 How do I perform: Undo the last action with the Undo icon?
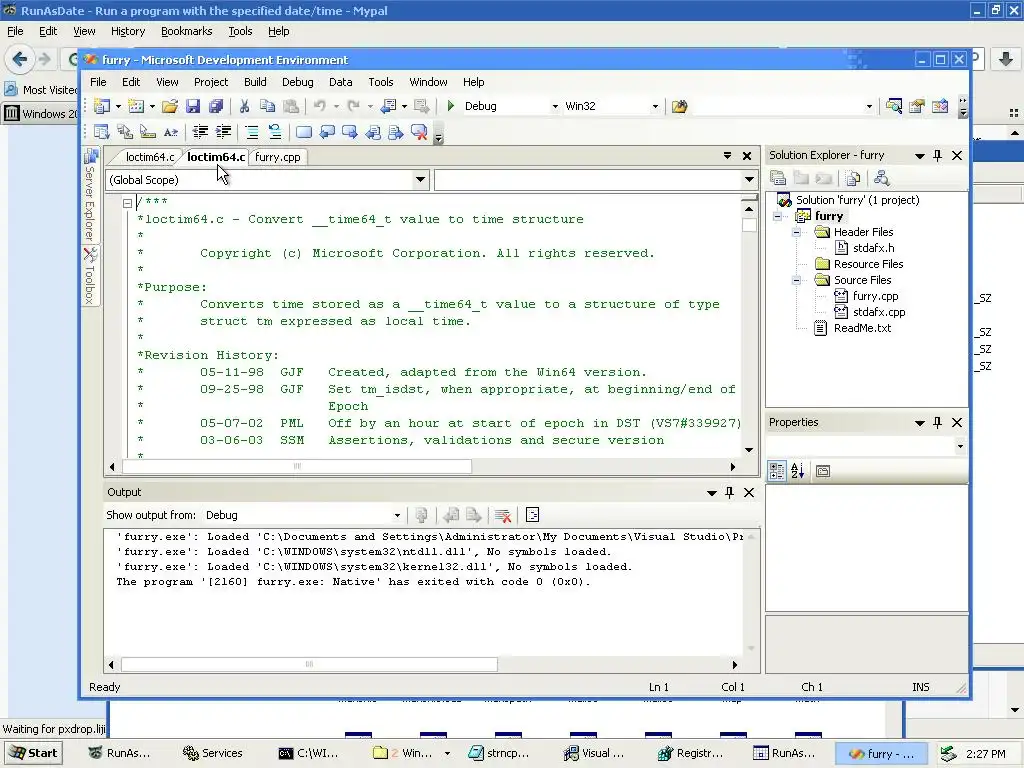point(319,106)
